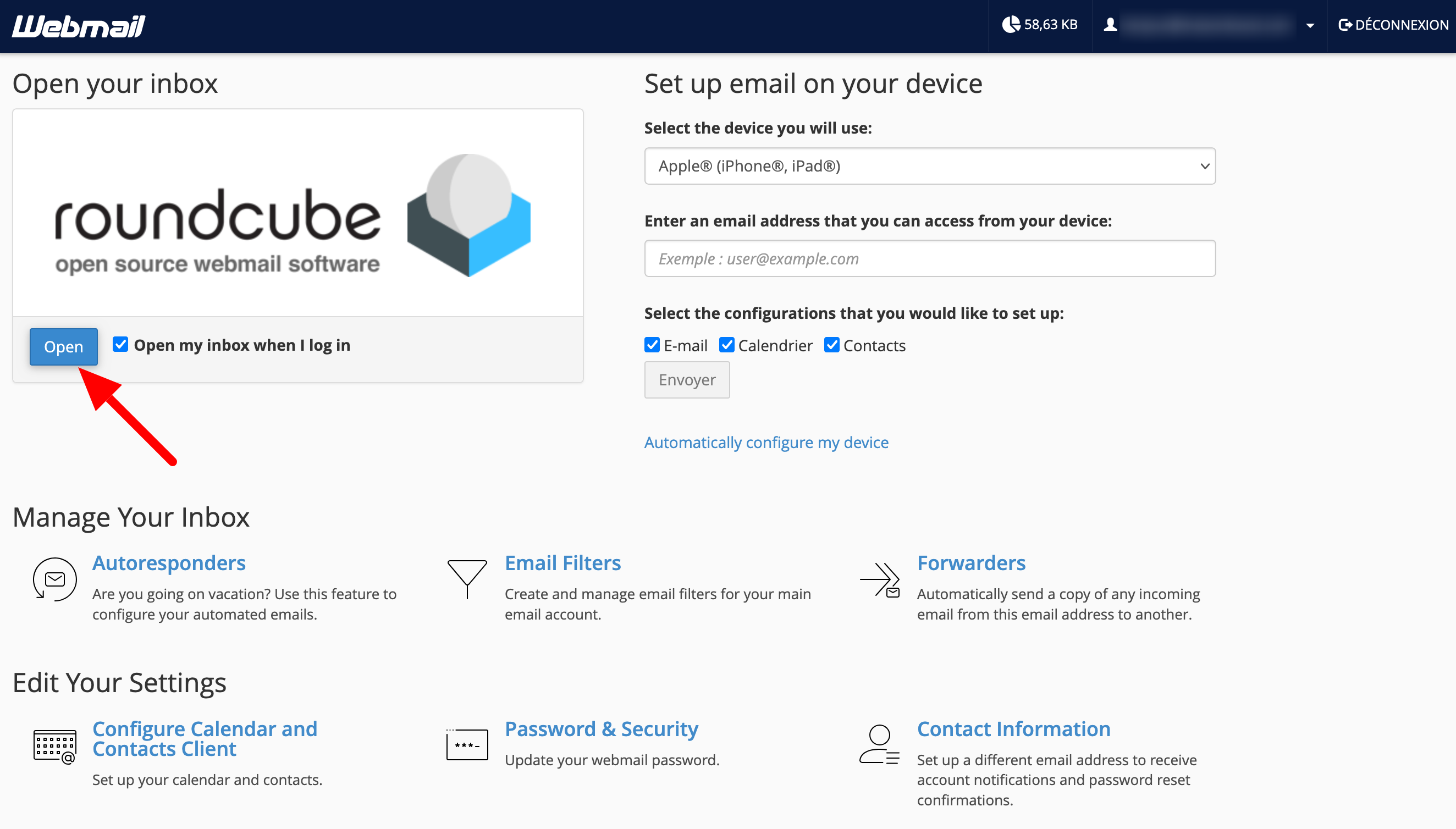This screenshot has height=829, width=1456.
Task: Click the Password & Security icon
Action: click(467, 744)
